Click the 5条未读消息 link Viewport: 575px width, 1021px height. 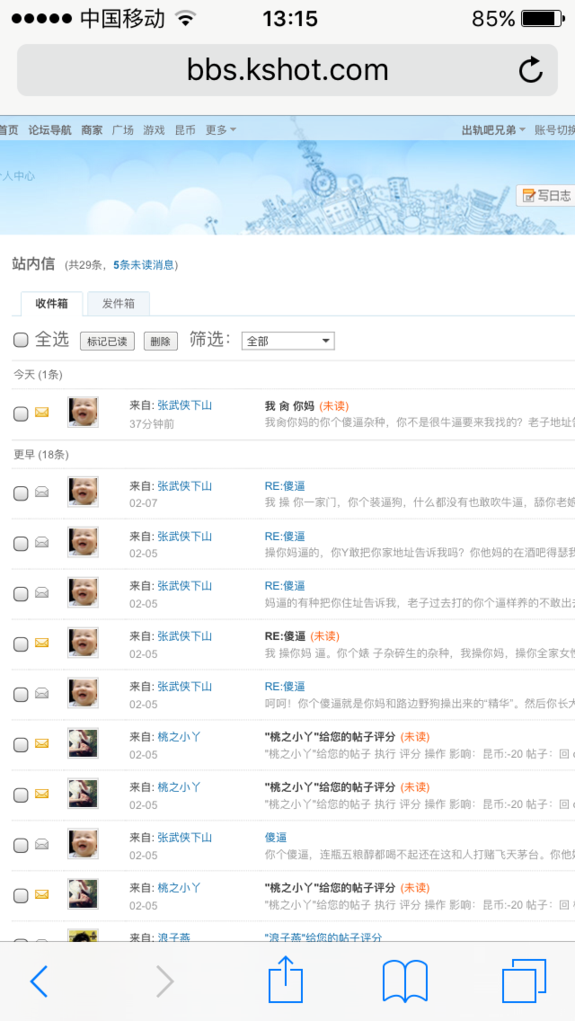pos(143,265)
